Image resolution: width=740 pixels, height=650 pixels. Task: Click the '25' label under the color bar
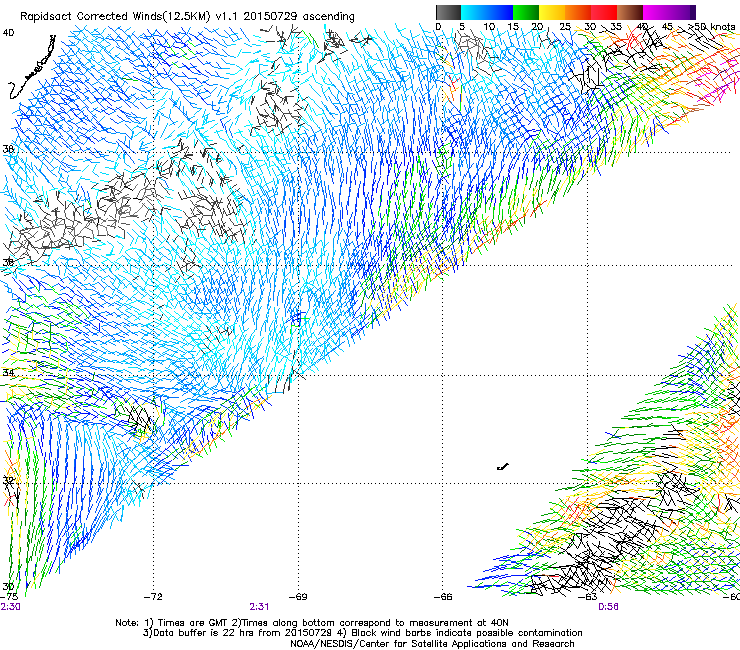click(565, 27)
